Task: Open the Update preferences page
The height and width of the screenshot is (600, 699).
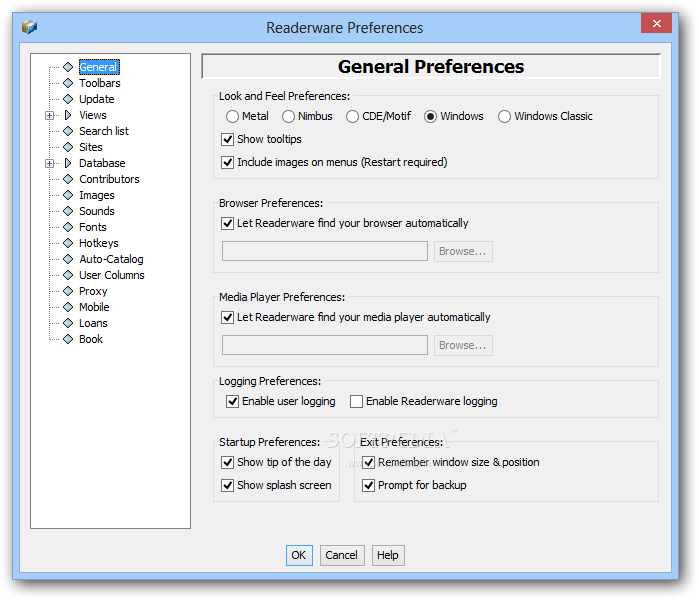Action: tap(97, 99)
